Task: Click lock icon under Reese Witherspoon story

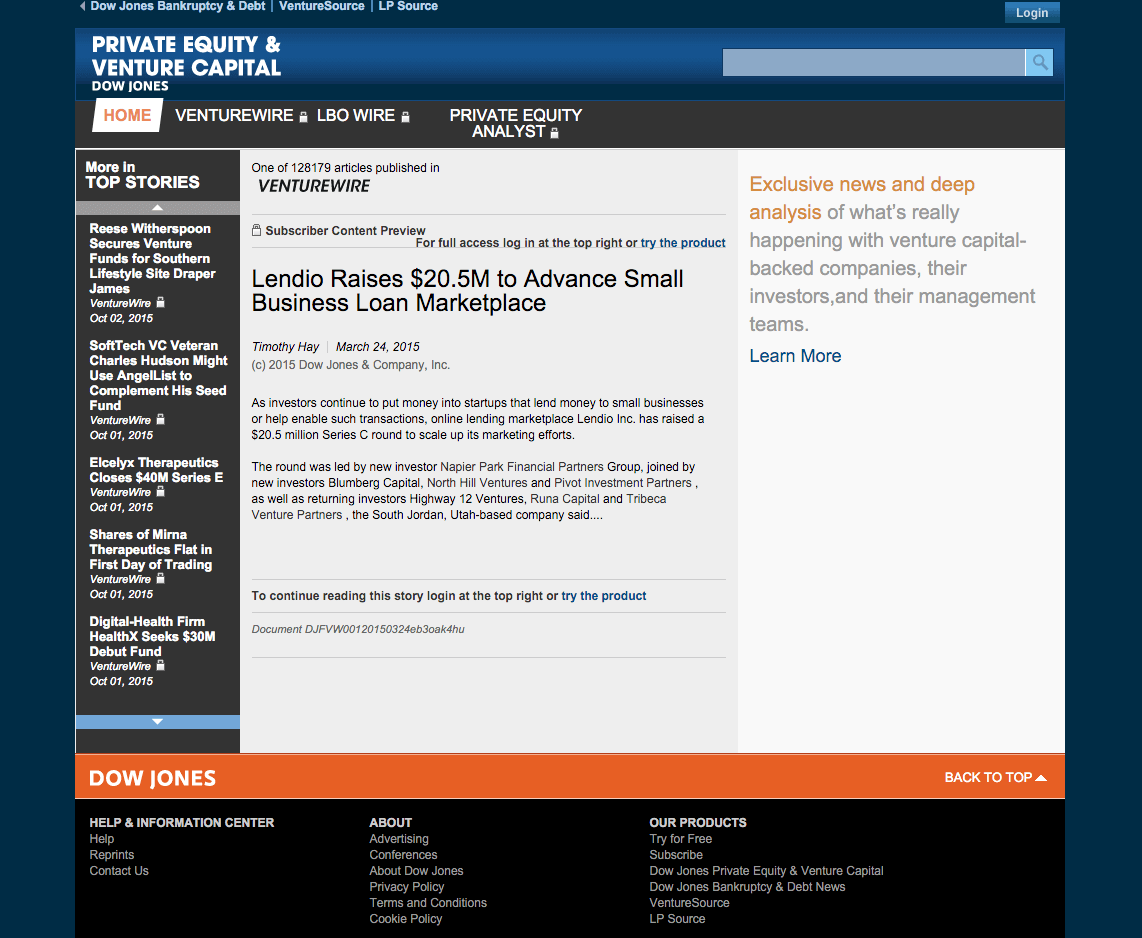Action: click(x=160, y=302)
